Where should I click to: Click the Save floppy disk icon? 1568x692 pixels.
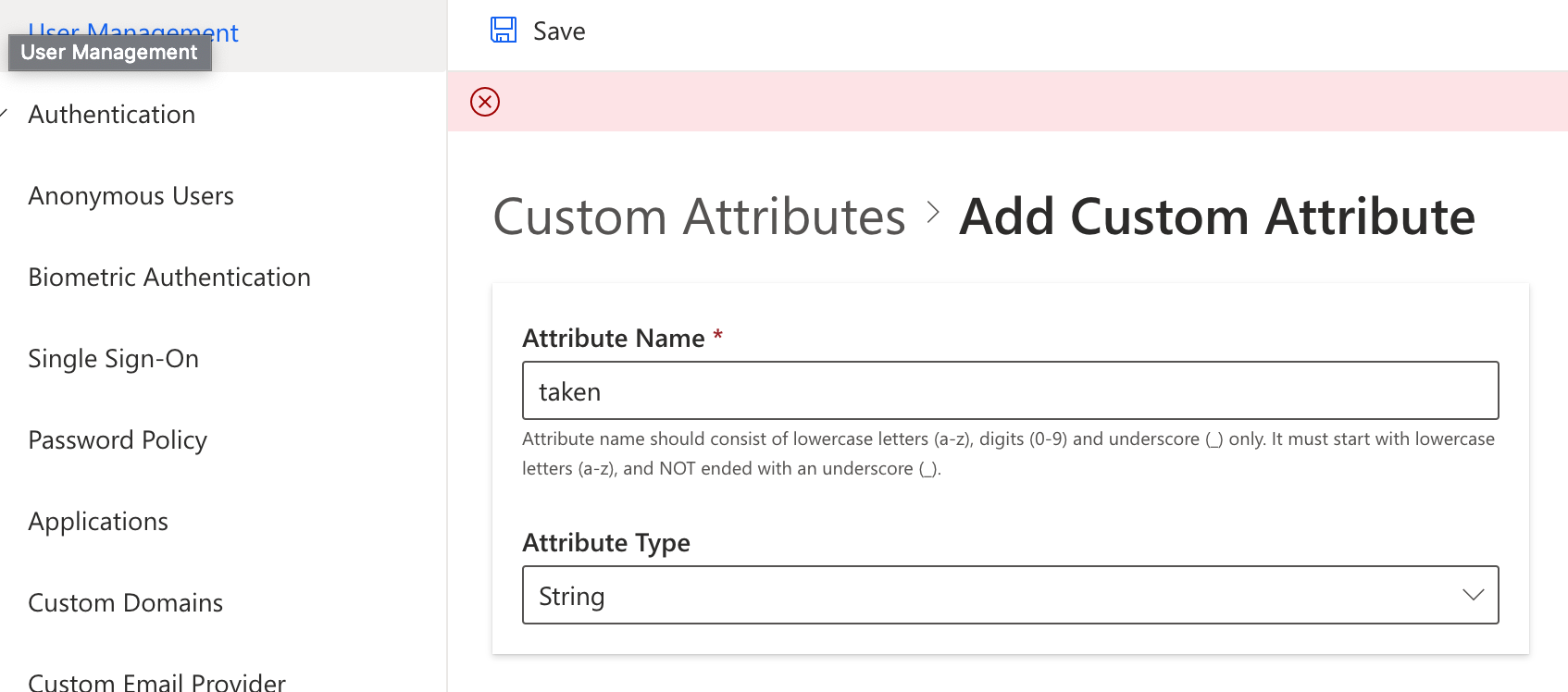[504, 31]
